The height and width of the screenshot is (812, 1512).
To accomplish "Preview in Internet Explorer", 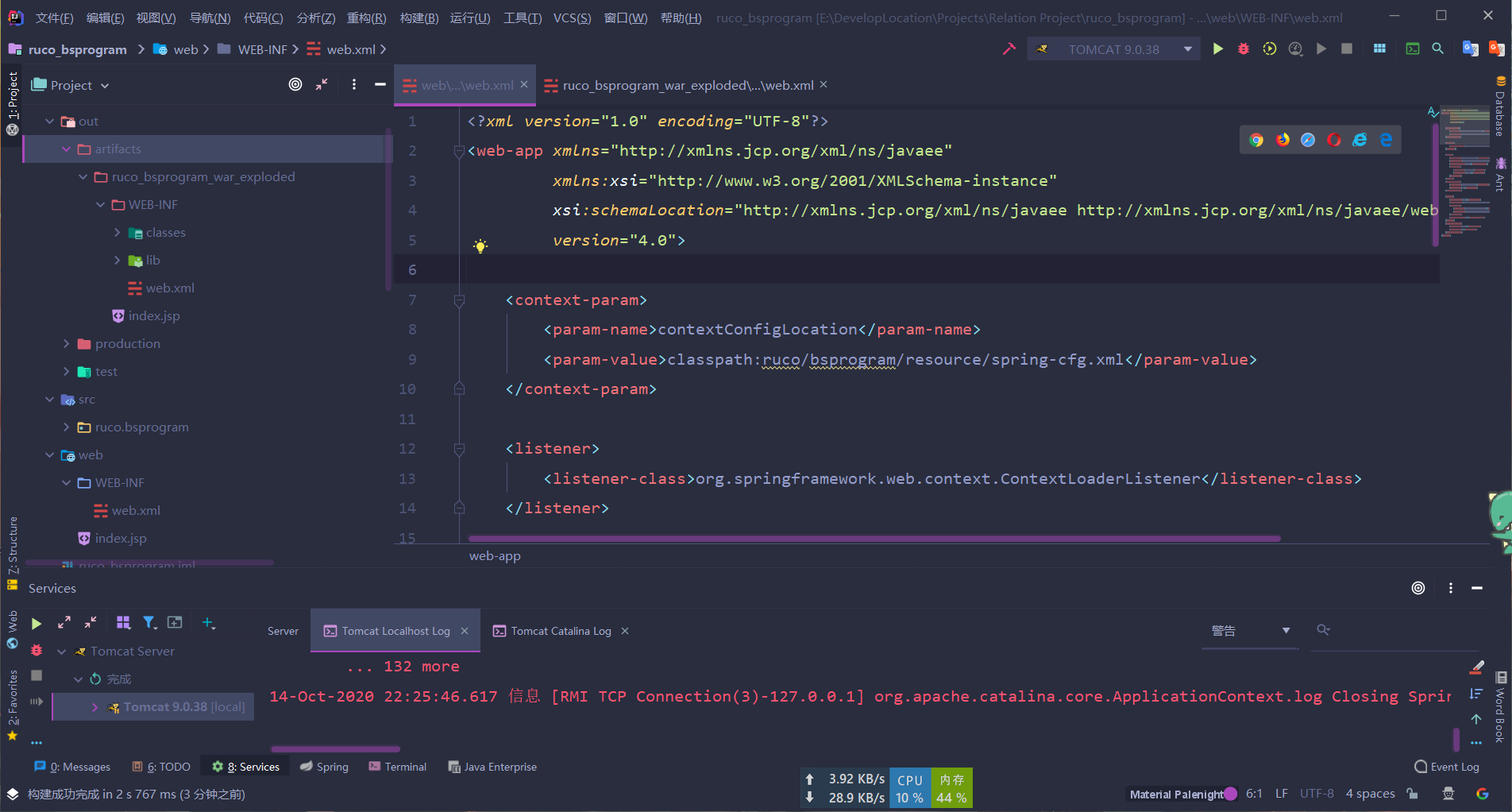I will coord(1360,140).
